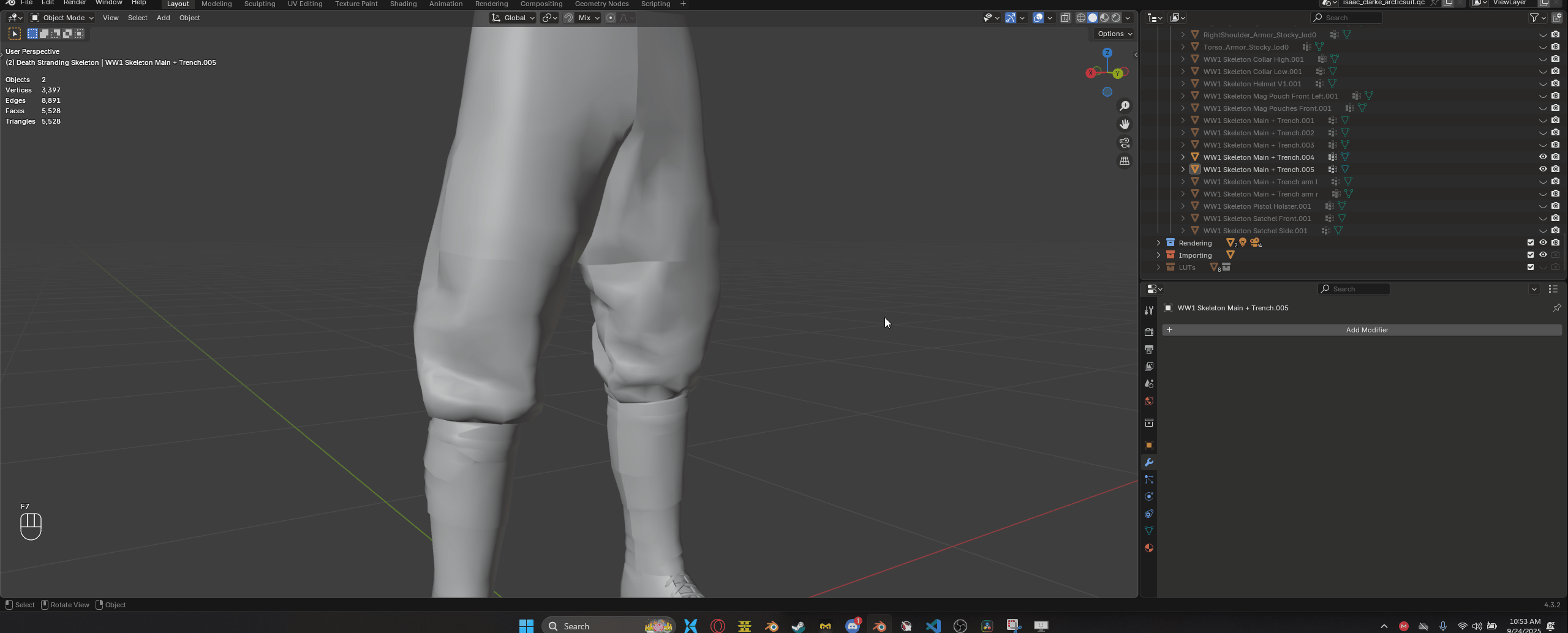Screen dimensions: 1568x633
Task: Switch to the Shading workspace tab
Action: click(402, 4)
